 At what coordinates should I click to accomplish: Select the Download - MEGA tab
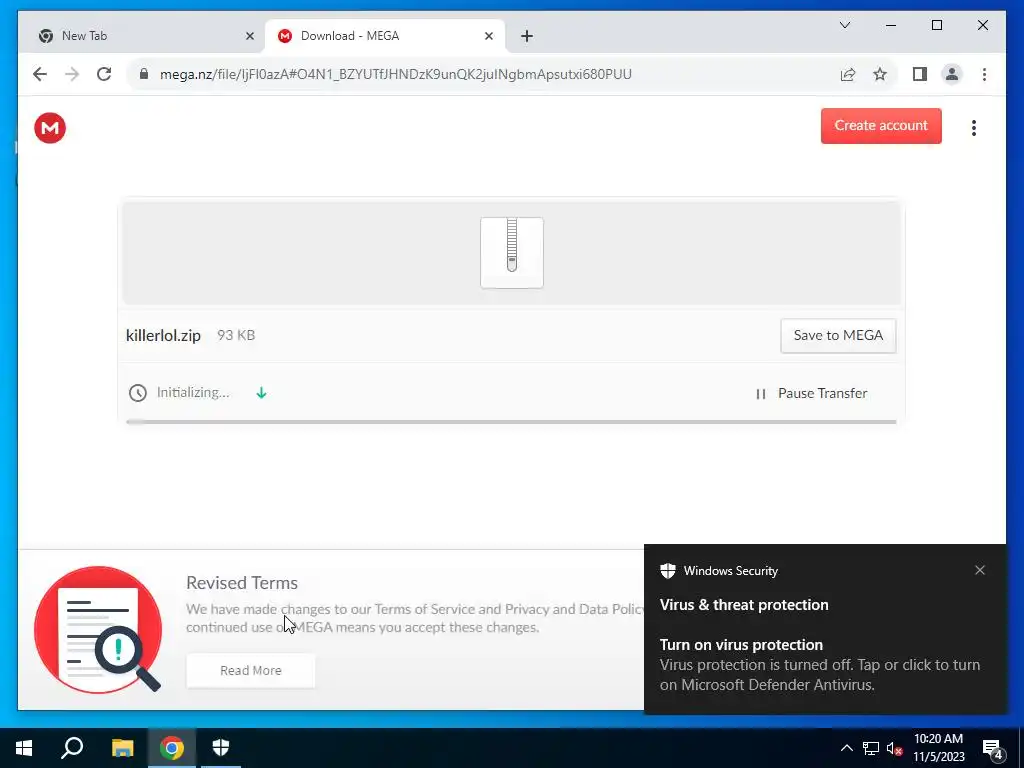(x=385, y=36)
